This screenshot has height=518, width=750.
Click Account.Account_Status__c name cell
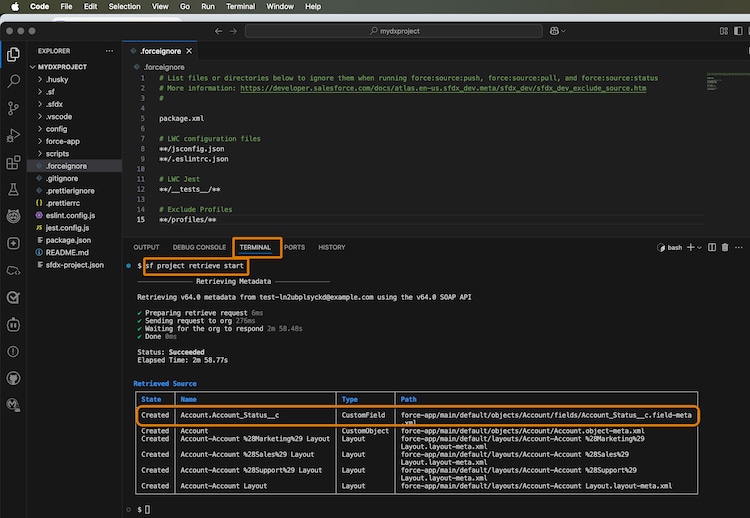[x=230, y=415]
